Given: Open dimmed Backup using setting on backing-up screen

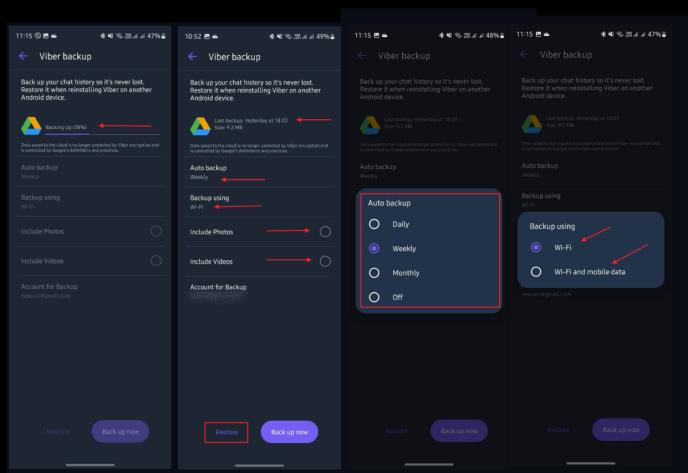Looking at the screenshot, I should point(91,201).
